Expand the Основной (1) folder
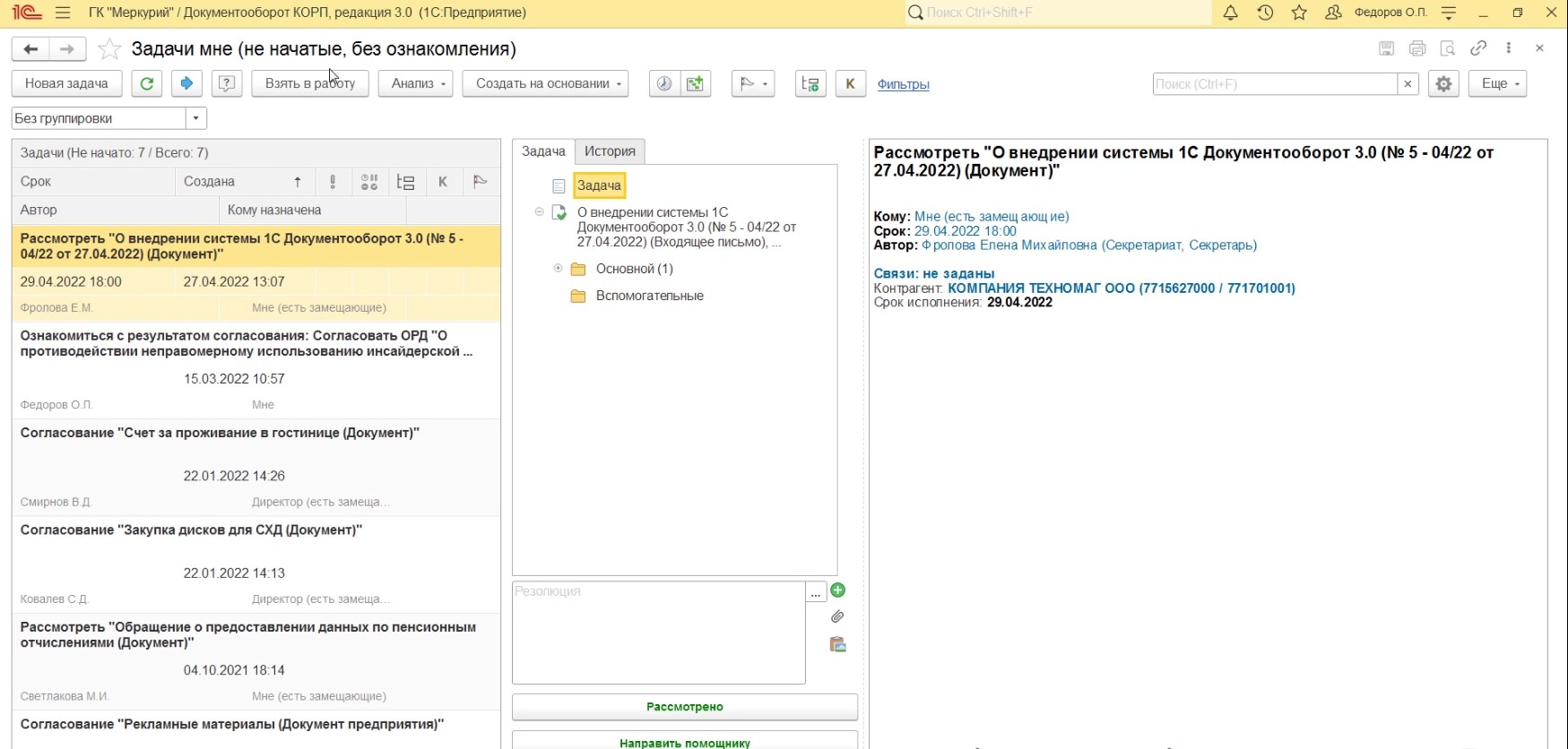 [558, 268]
